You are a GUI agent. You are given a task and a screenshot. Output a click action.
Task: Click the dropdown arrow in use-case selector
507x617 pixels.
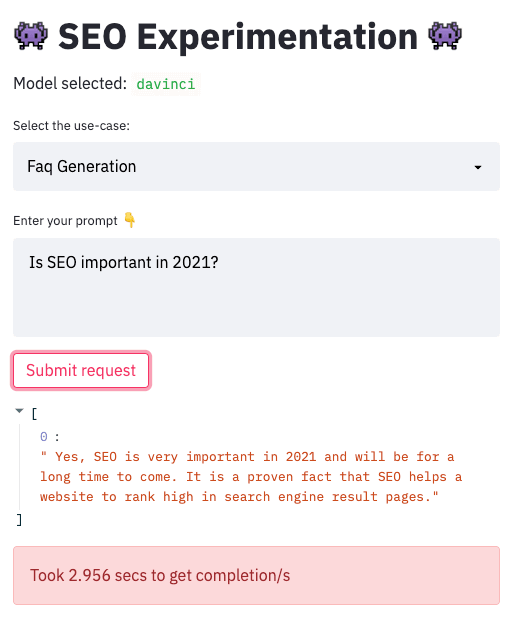478,167
